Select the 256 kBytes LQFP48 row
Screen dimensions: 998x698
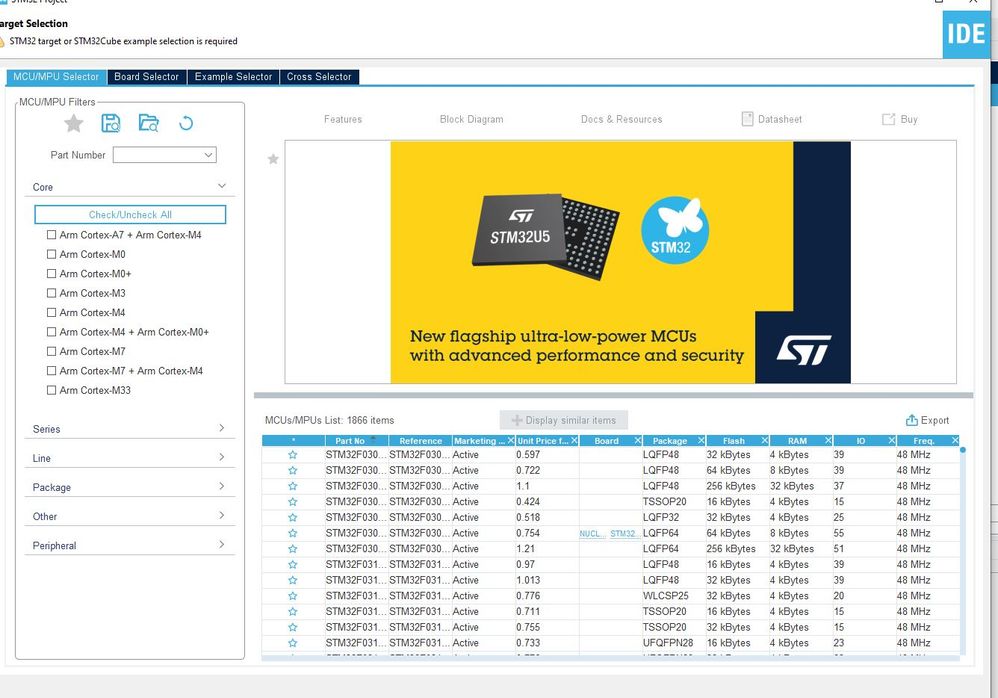pyautogui.click(x=610, y=486)
